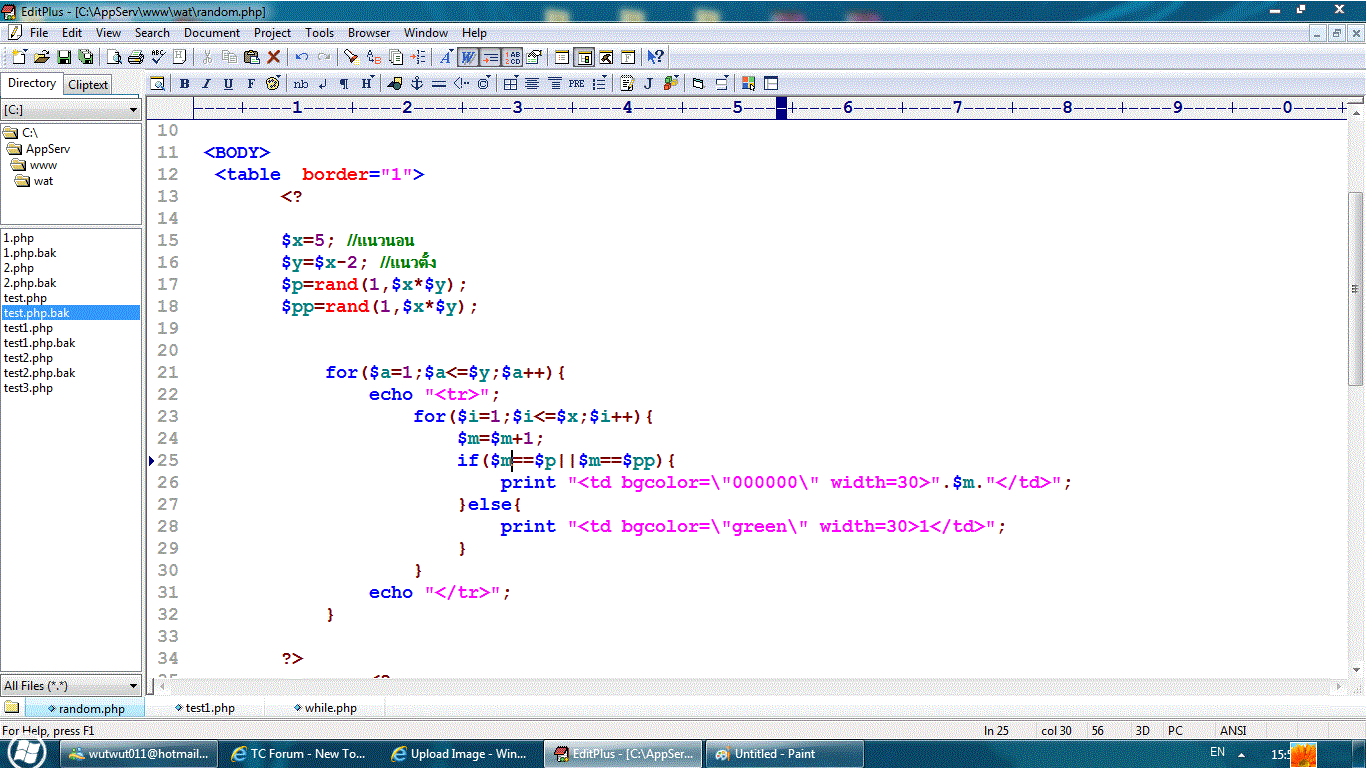Insert horizontal rule icon
Viewport: 1366px width, 768px height.
[438, 84]
